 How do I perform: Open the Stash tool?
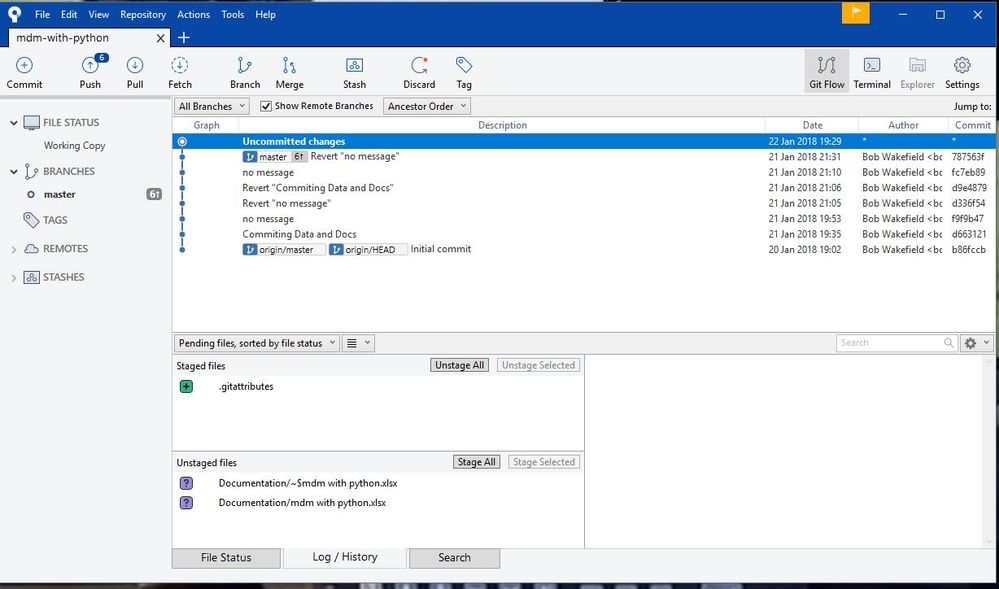tap(354, 73)
